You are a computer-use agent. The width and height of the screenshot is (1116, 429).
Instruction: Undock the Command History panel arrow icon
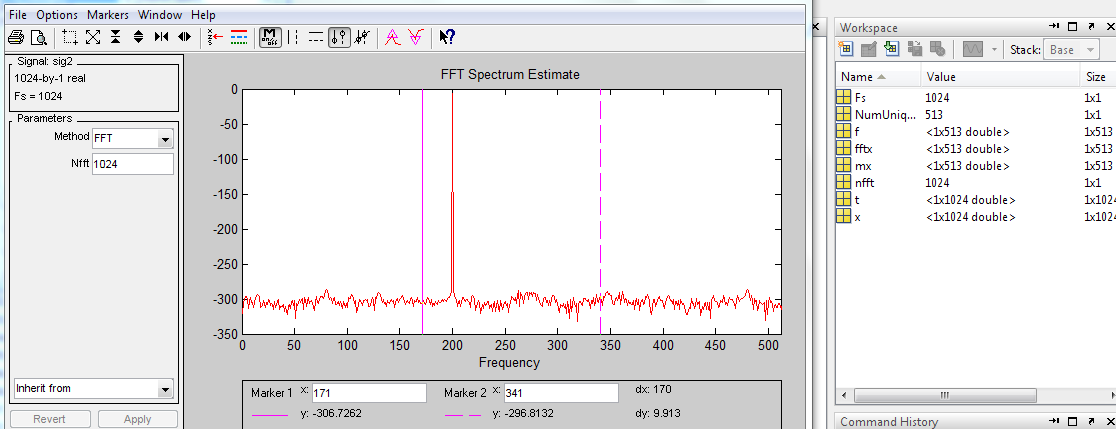(x=1093, y=422)
